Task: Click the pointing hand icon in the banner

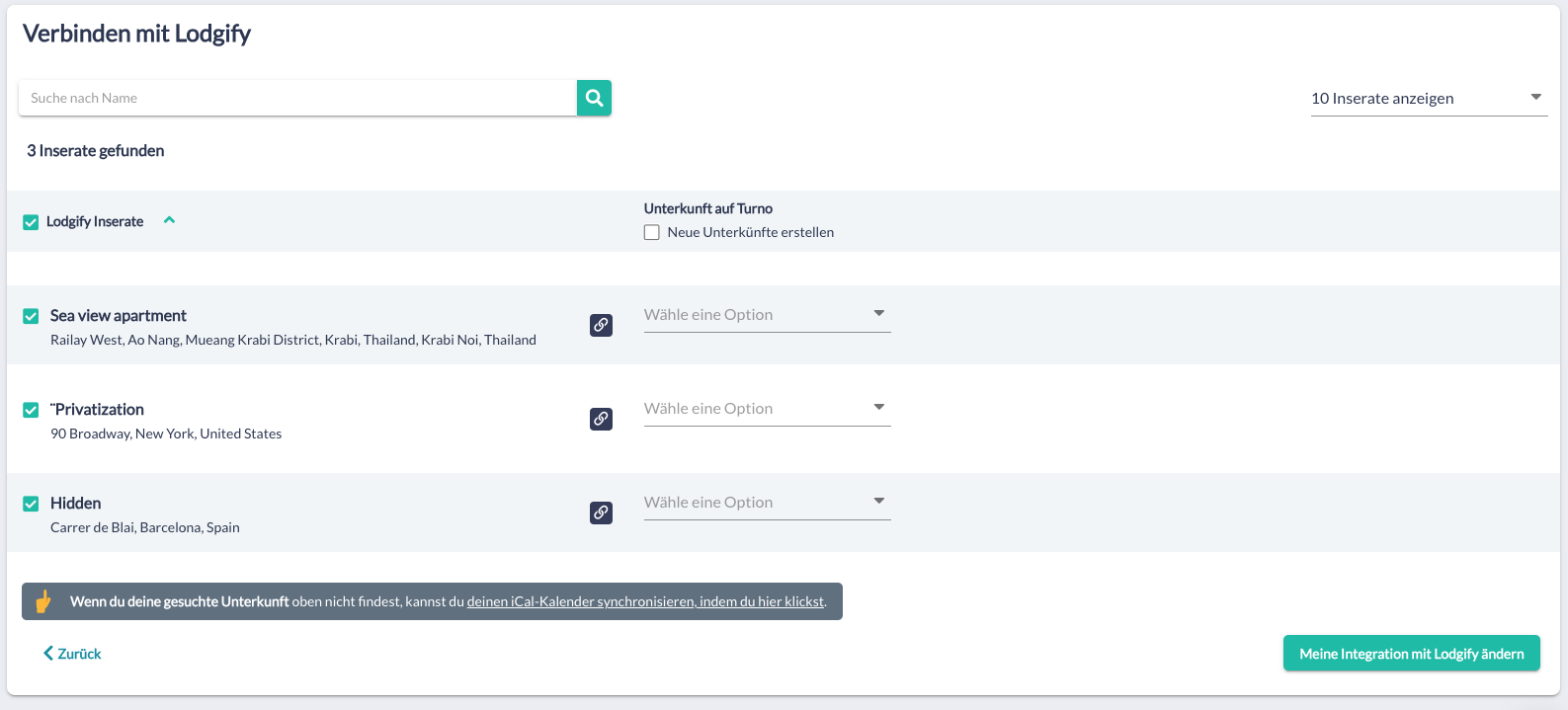Action: [x=43, y=601]
